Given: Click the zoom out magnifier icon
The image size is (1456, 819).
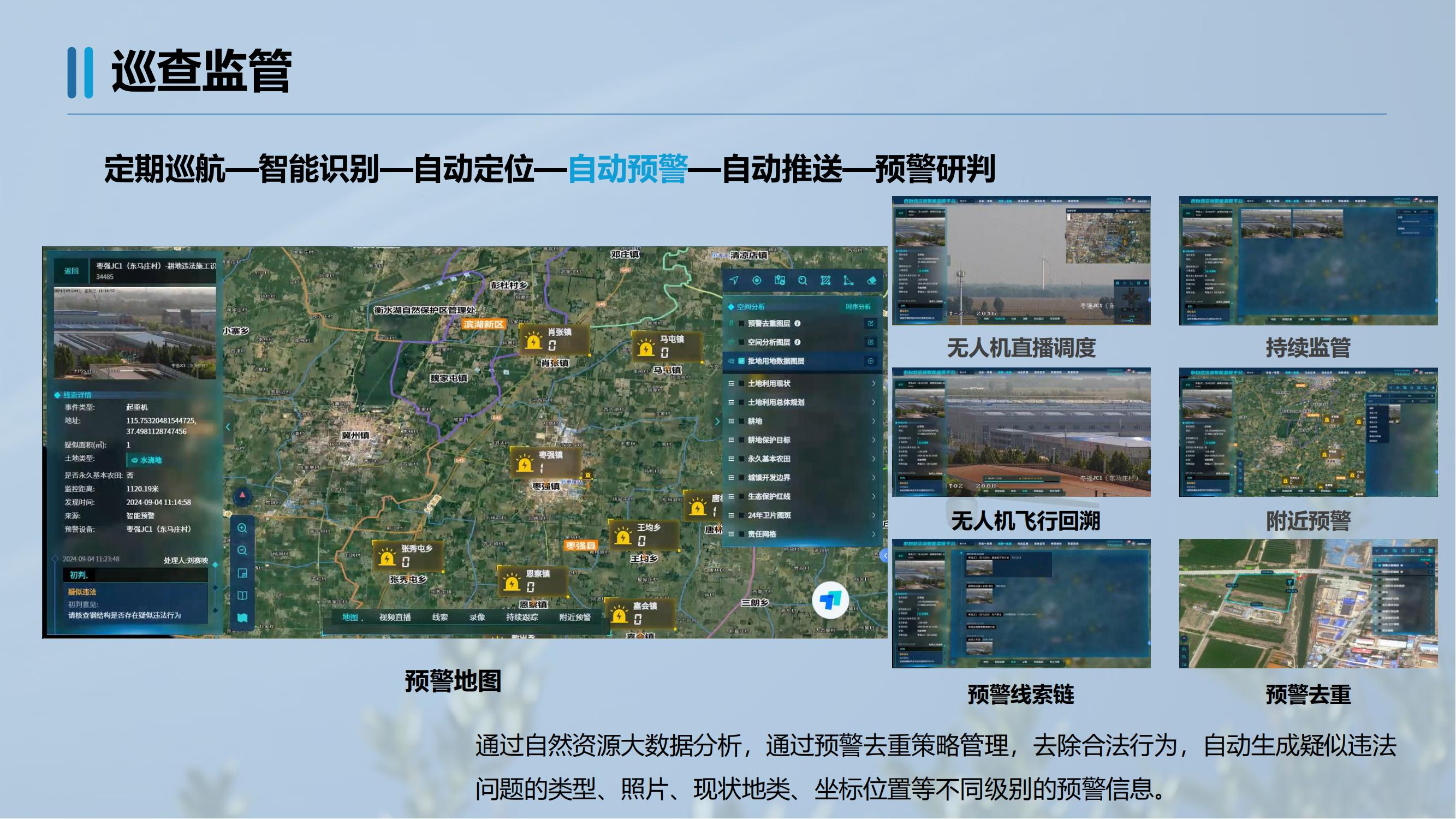Looking at the screenshot, I should point(242,550).
